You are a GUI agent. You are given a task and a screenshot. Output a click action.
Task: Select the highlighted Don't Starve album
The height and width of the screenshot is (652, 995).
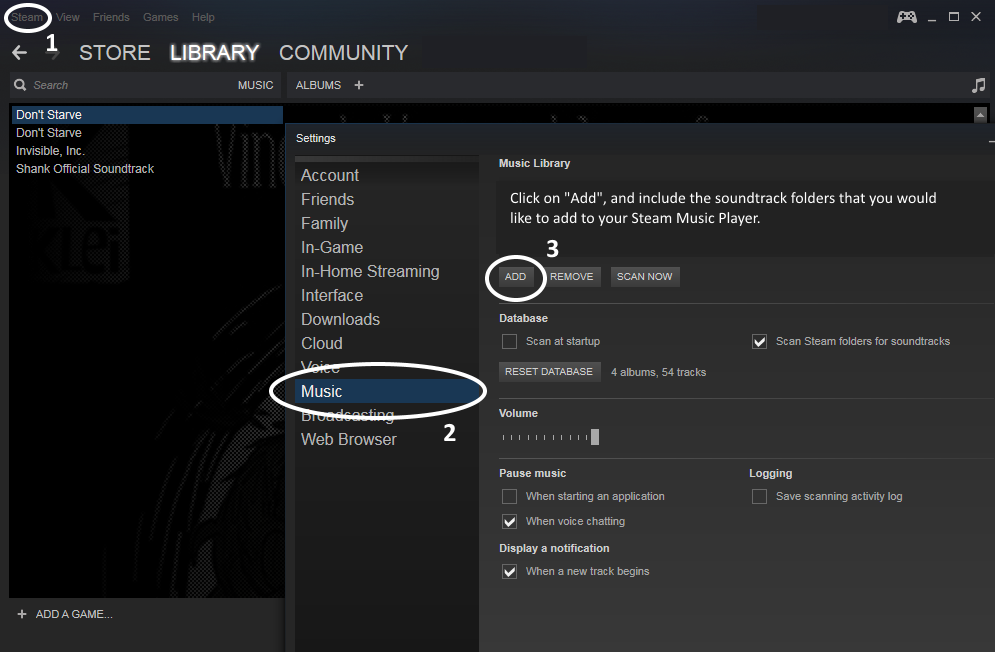click(147, 115)
